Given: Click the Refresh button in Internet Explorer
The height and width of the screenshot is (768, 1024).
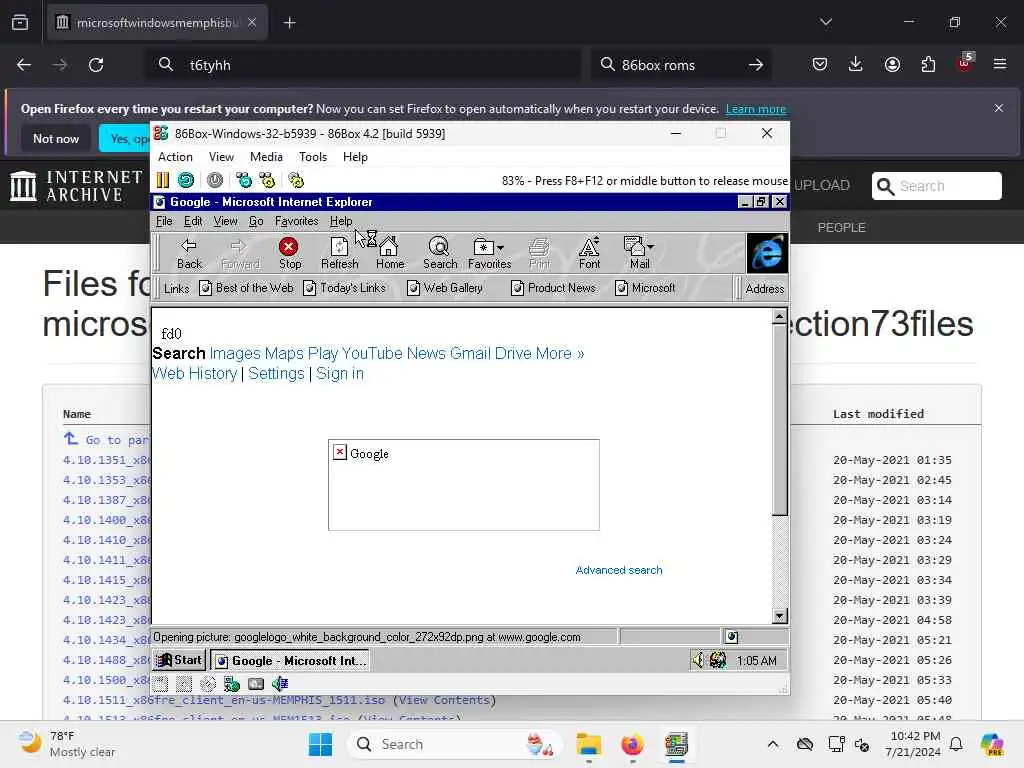Looking at the screenshot, I should [x=340, y=253].
